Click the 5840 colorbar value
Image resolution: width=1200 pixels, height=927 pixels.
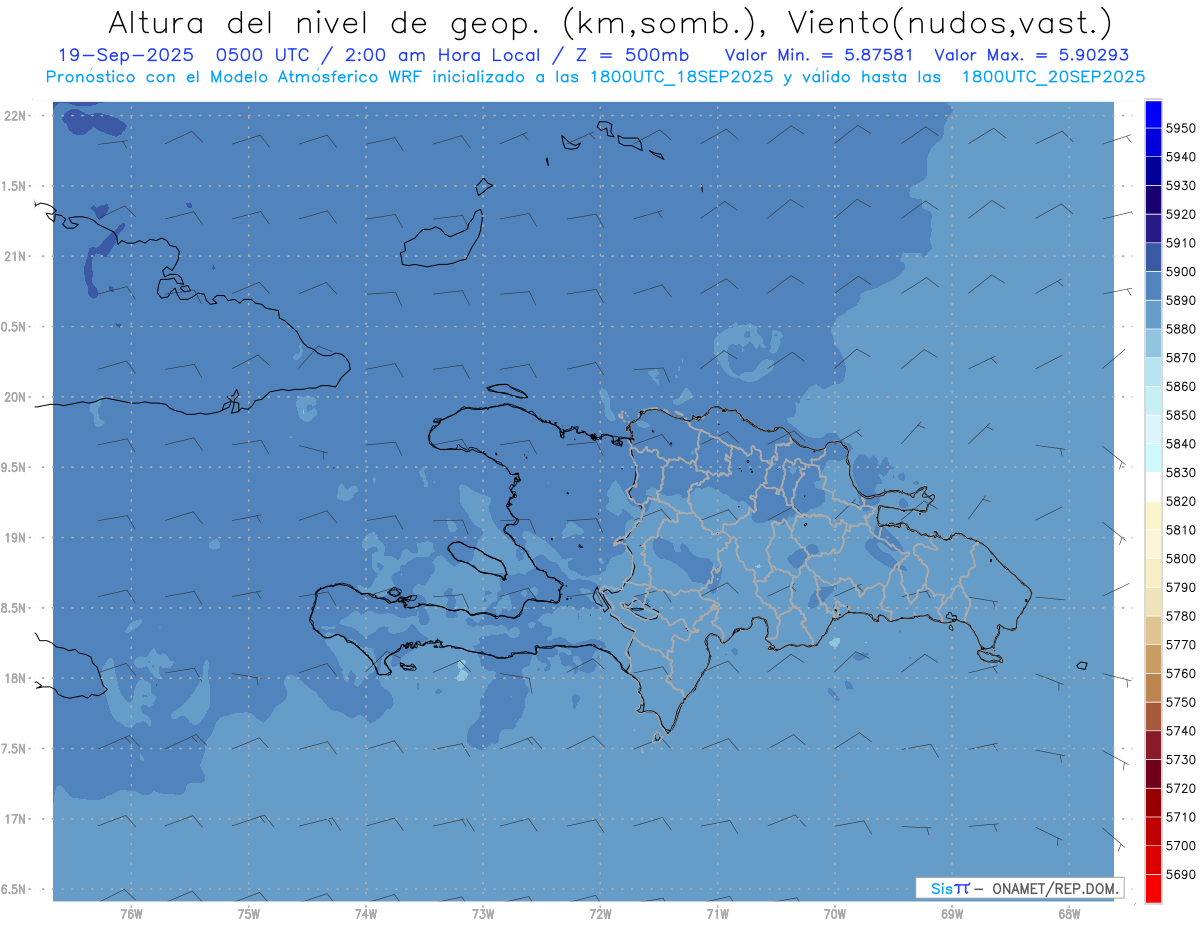(x=1181, y=444)
